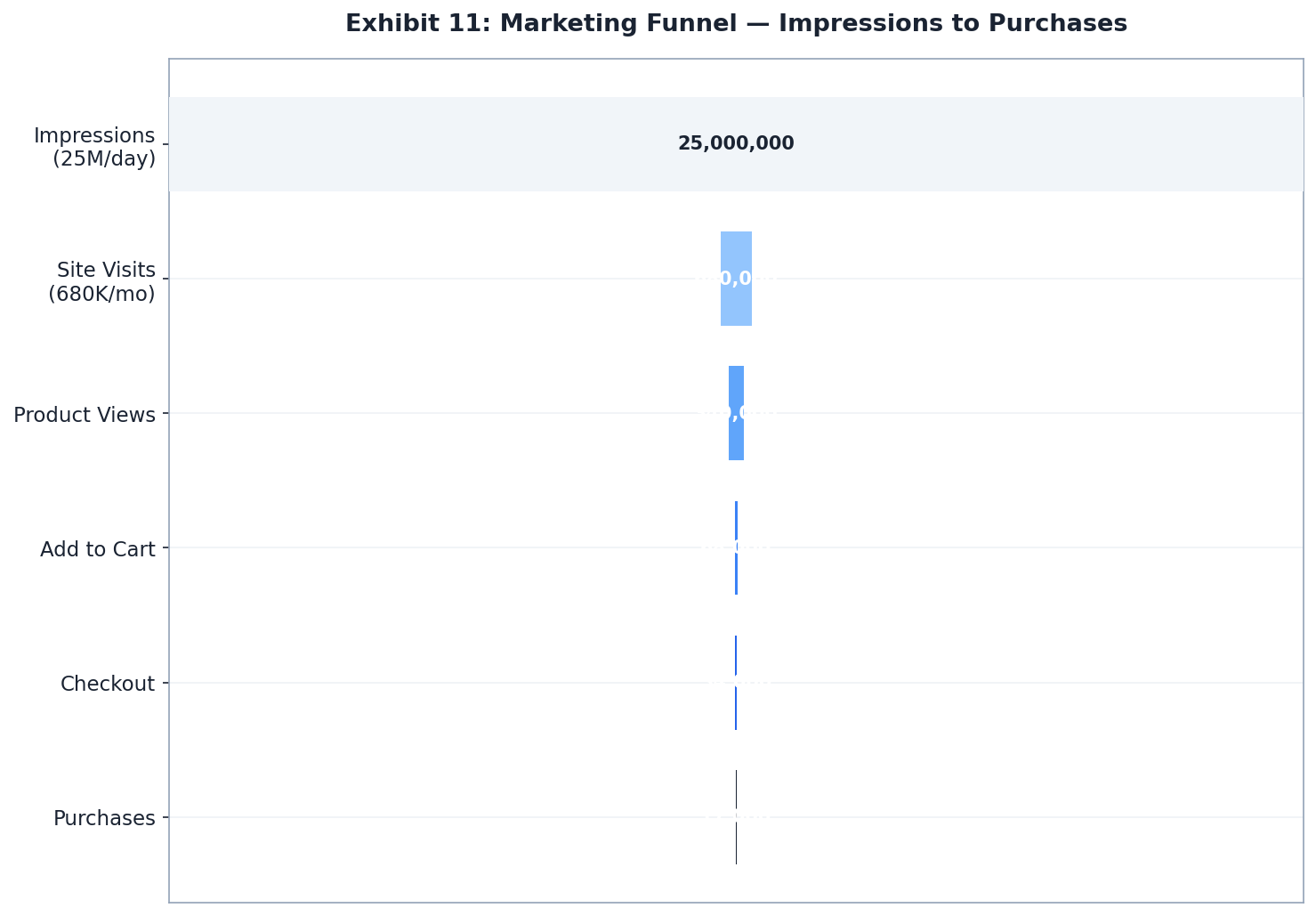Click the Checkout bar segment
The image size is (1316, 916).
coord(735,681)
